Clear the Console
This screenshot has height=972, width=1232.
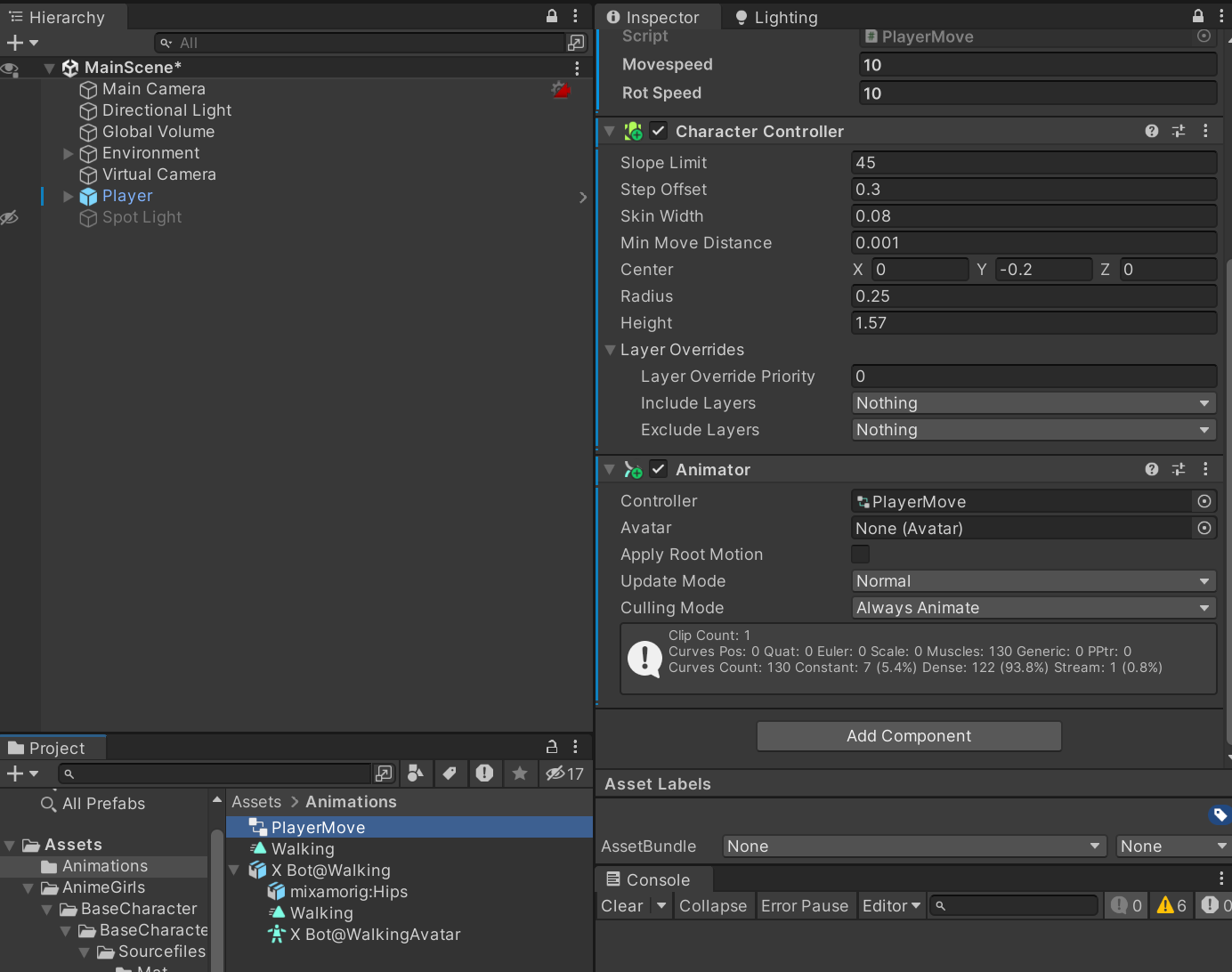tap(622, 905)
